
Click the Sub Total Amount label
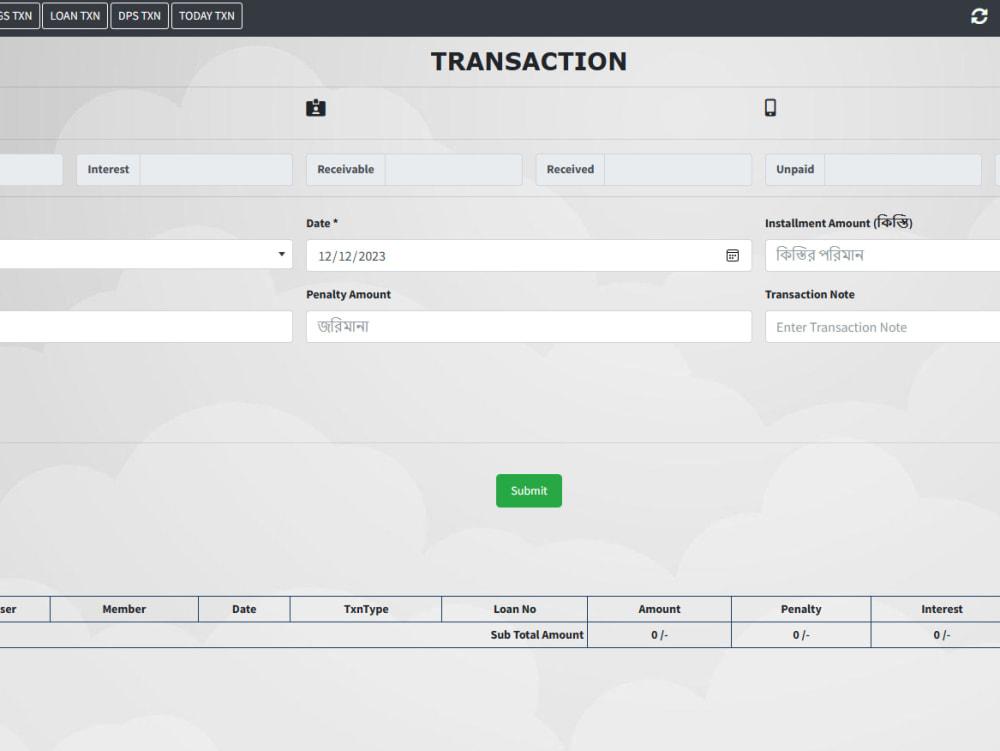click(537, 635)
